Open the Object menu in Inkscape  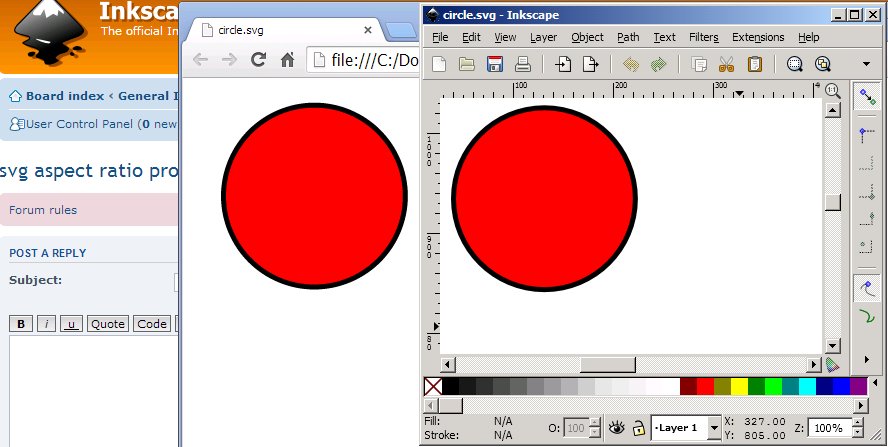point(587,37)
